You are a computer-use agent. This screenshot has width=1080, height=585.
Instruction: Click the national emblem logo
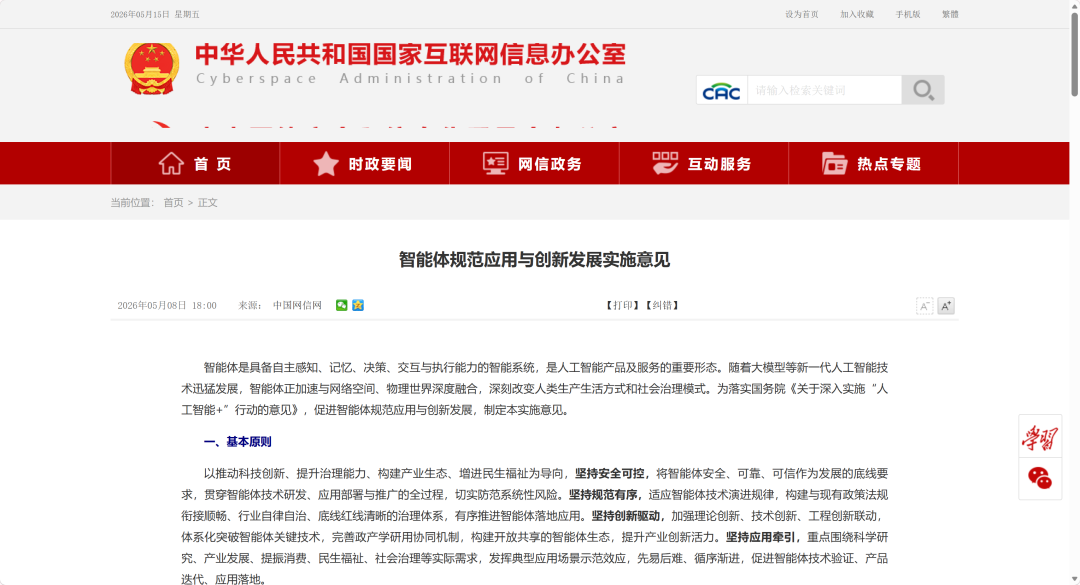[152, 68]
